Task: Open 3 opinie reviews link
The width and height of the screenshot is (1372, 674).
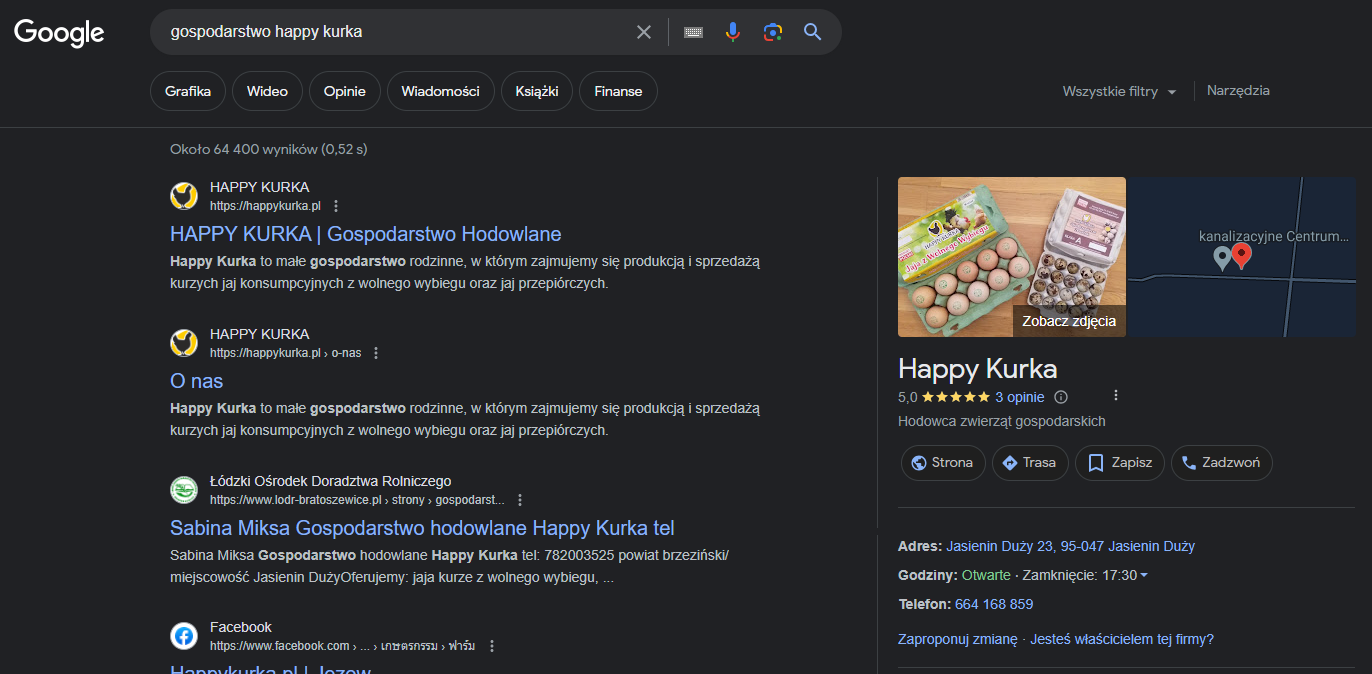Action: coord(1020,397)
